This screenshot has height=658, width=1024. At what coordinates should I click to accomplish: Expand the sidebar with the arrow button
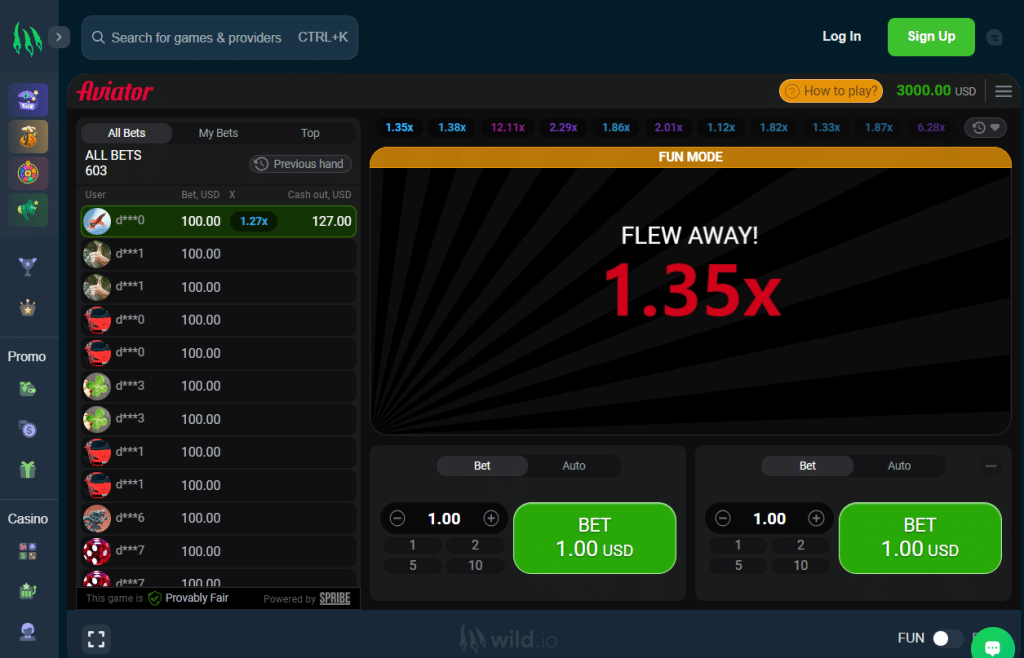point(59,37)
